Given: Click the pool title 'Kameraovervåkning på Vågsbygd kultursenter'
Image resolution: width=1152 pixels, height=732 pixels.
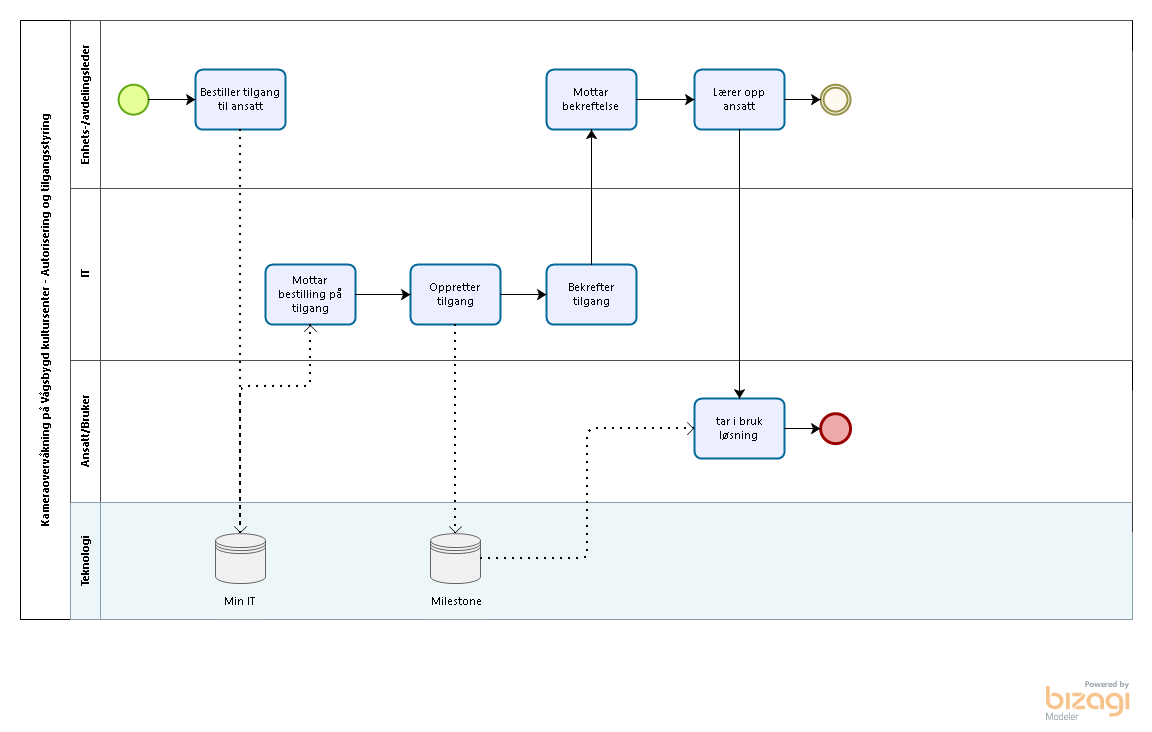Looking at the screenshot, I should click(x=45, y=319).
